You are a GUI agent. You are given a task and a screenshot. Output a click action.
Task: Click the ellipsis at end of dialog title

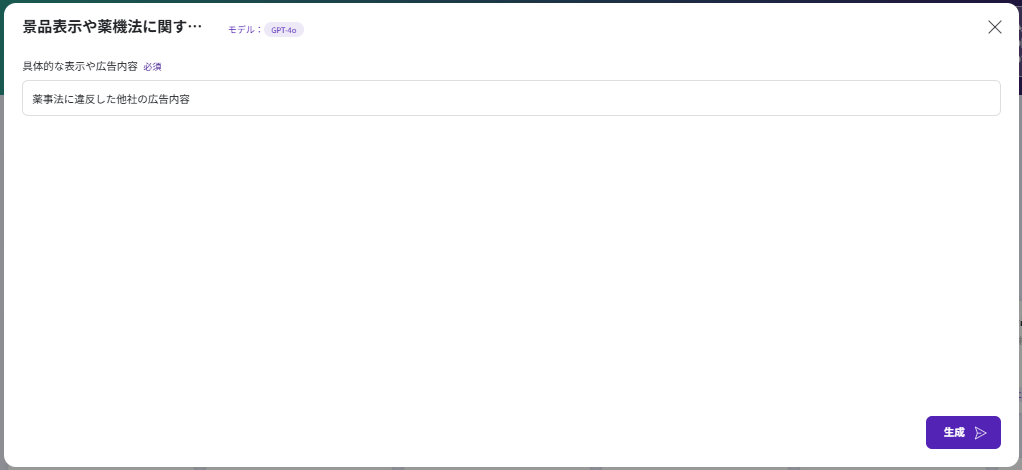point(195,28)
